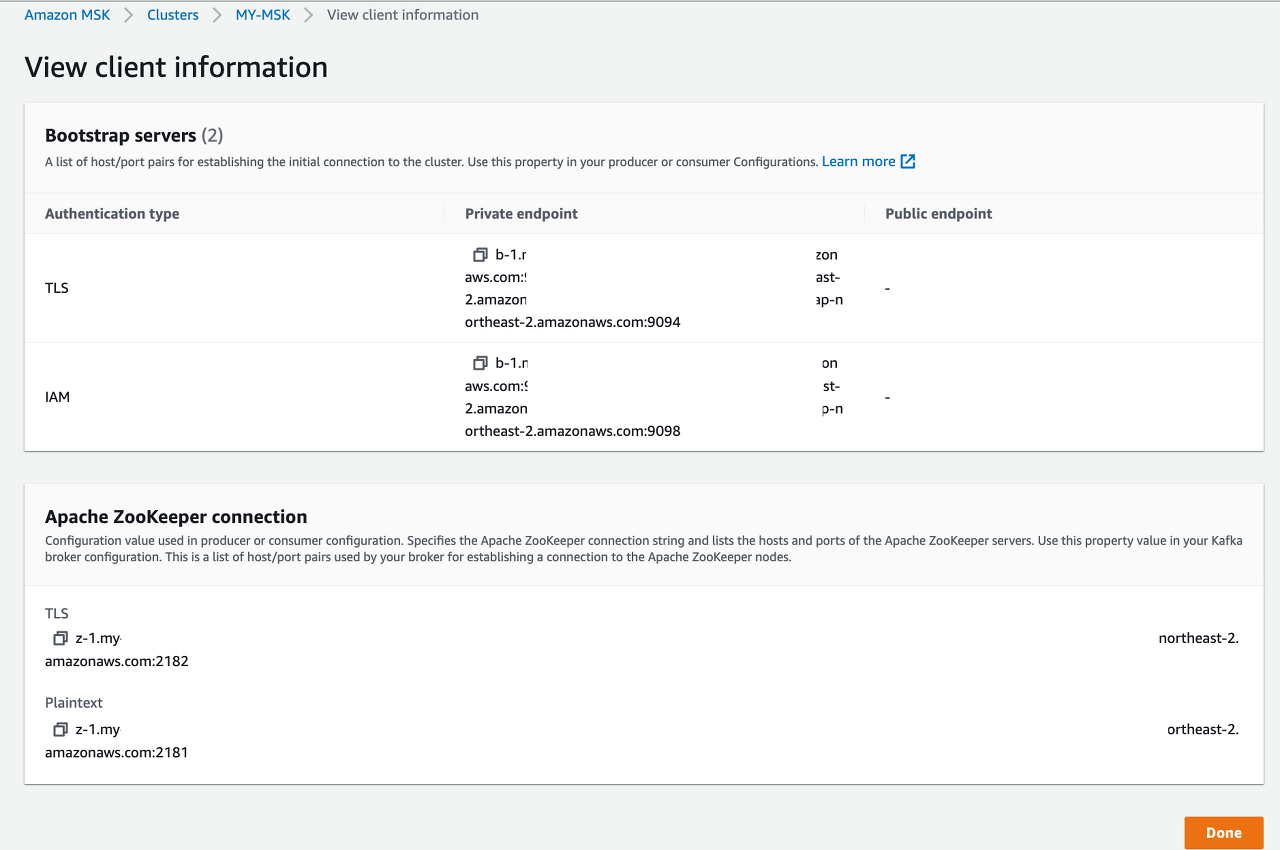Viewport: 1280px width, 850px height.
Task: Copy the IAM bootstrap private endpoint
Action: coord(480,363)
